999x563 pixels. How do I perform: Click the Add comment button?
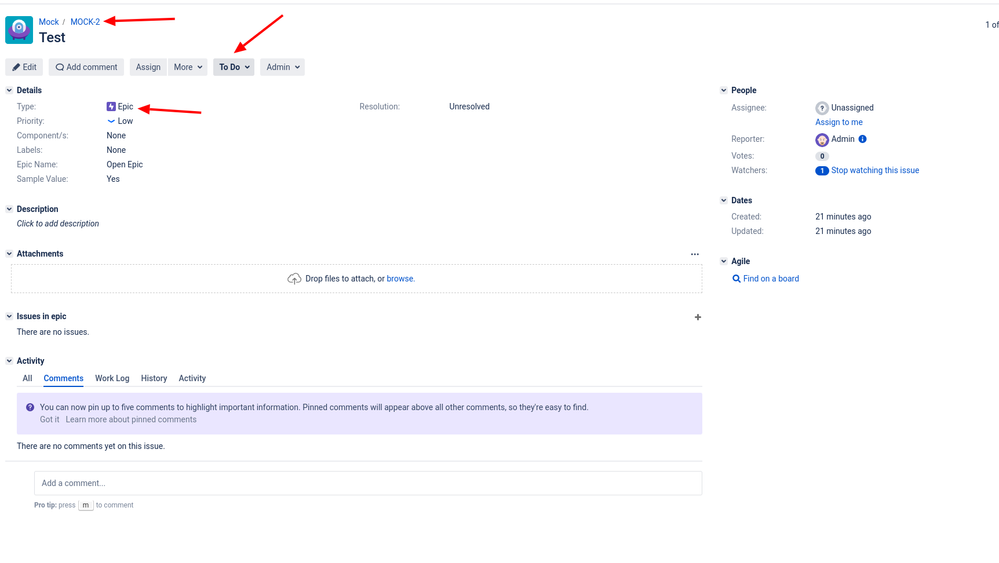pyautogui.click(x=86, y=67)
